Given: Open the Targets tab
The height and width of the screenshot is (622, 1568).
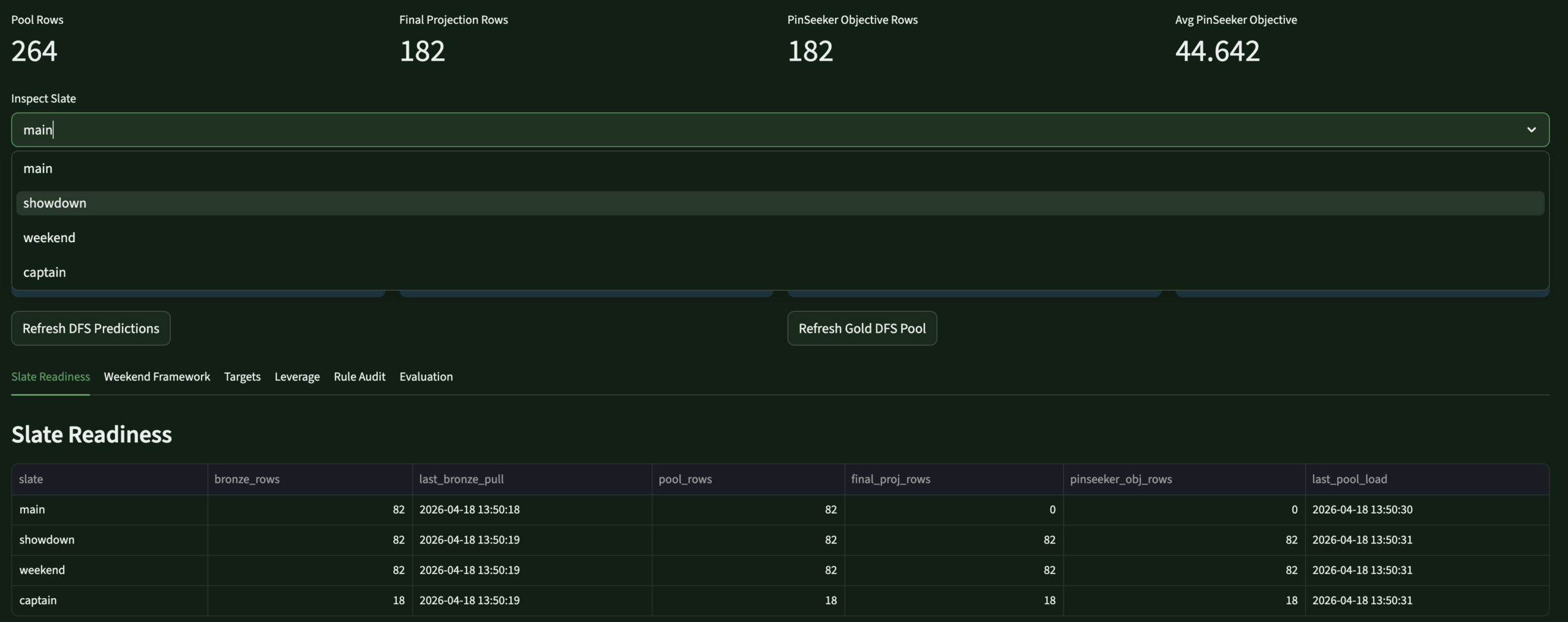Looking at the screenshot, I should tap(242, 376).
